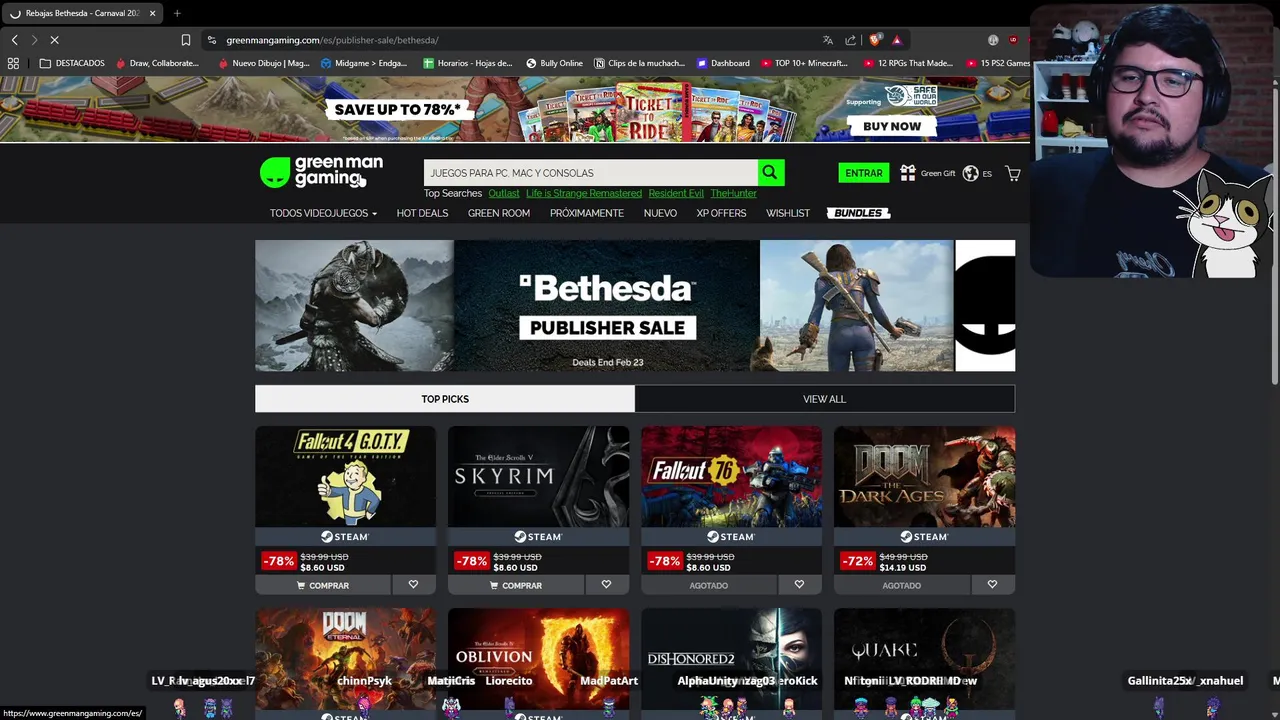Open the PRÓXIMAMENTE menu item
The height and width of the screenshot is (720, 1280).
[587, 213]
